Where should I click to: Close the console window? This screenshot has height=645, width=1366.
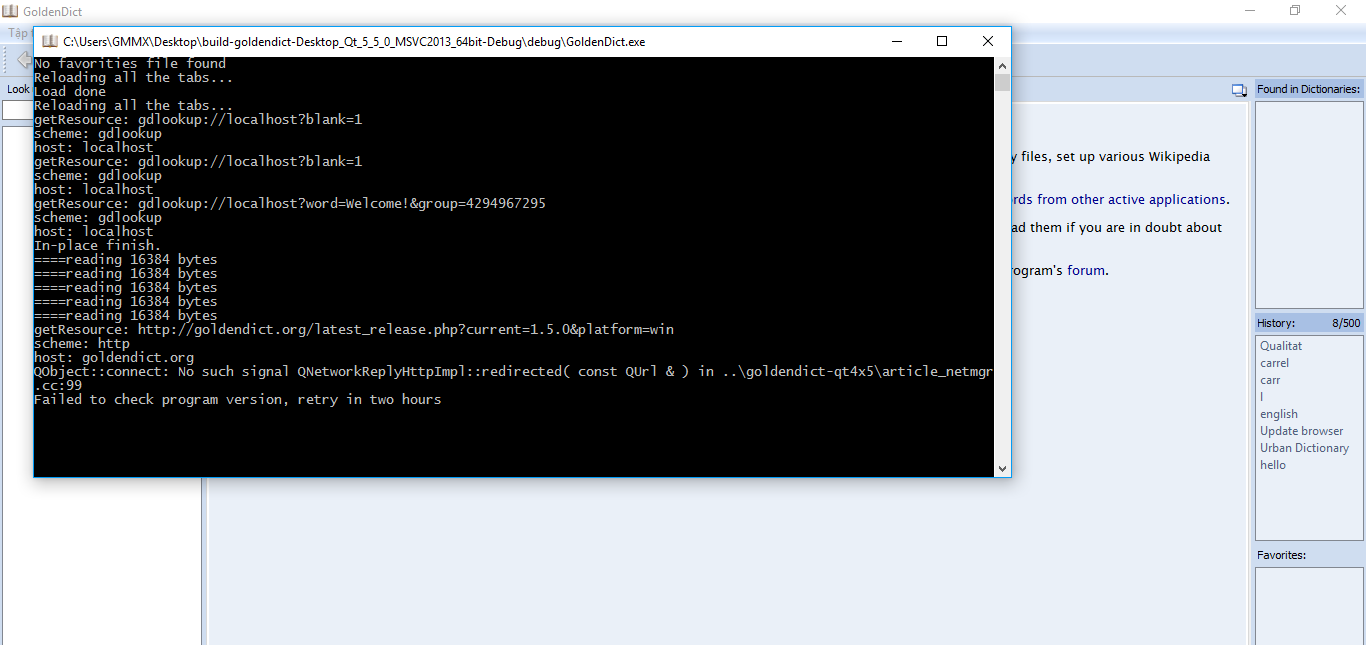click(987, 41)
